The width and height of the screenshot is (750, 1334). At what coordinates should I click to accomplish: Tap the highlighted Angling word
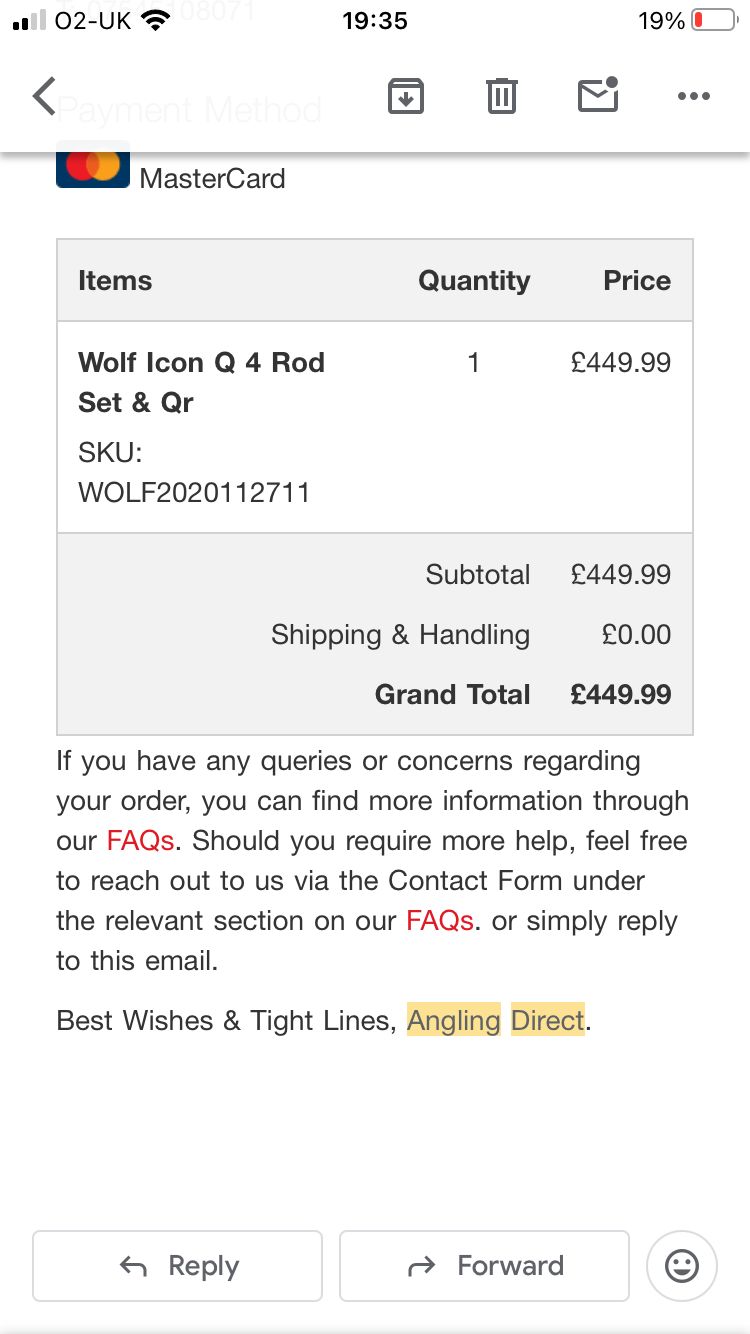[453, 1021]
